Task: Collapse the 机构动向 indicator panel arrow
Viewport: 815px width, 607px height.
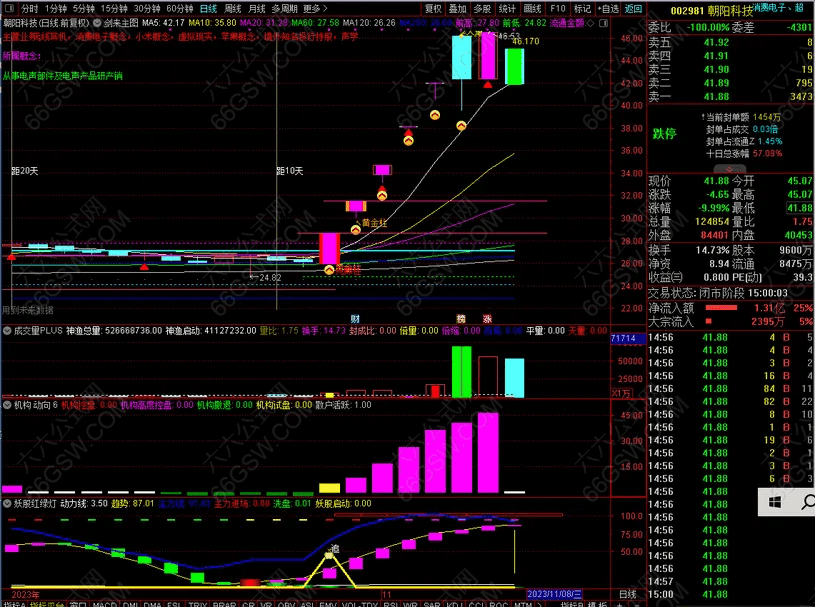Action: point(7,404)
